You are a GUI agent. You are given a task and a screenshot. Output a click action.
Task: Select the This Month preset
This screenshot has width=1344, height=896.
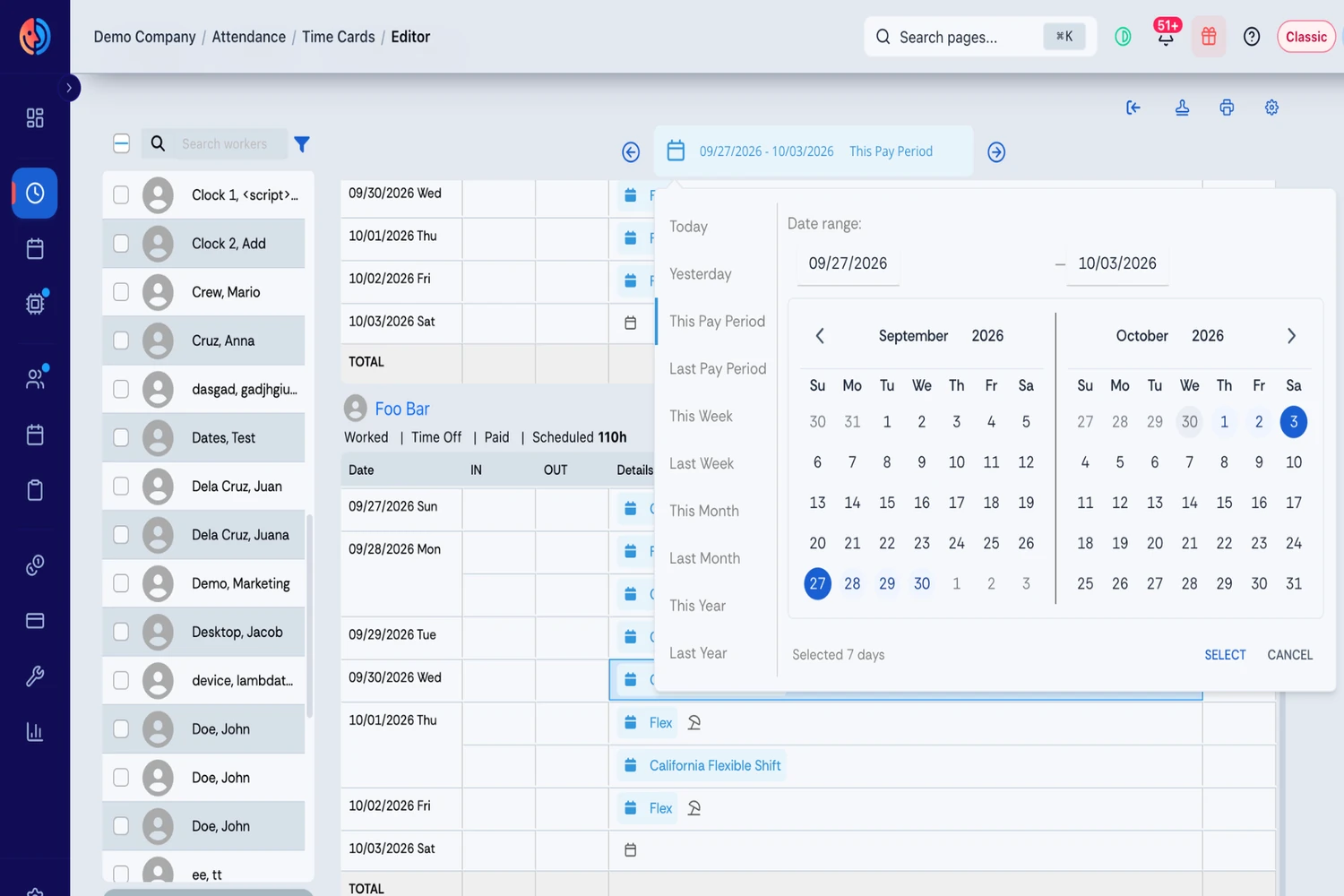704,511
